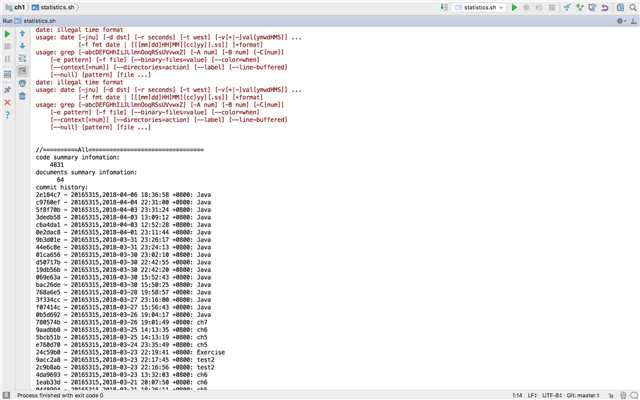This screenshot has width=640, height=400.
Task: Click commit line c9760ef
Action: (123, 202)
